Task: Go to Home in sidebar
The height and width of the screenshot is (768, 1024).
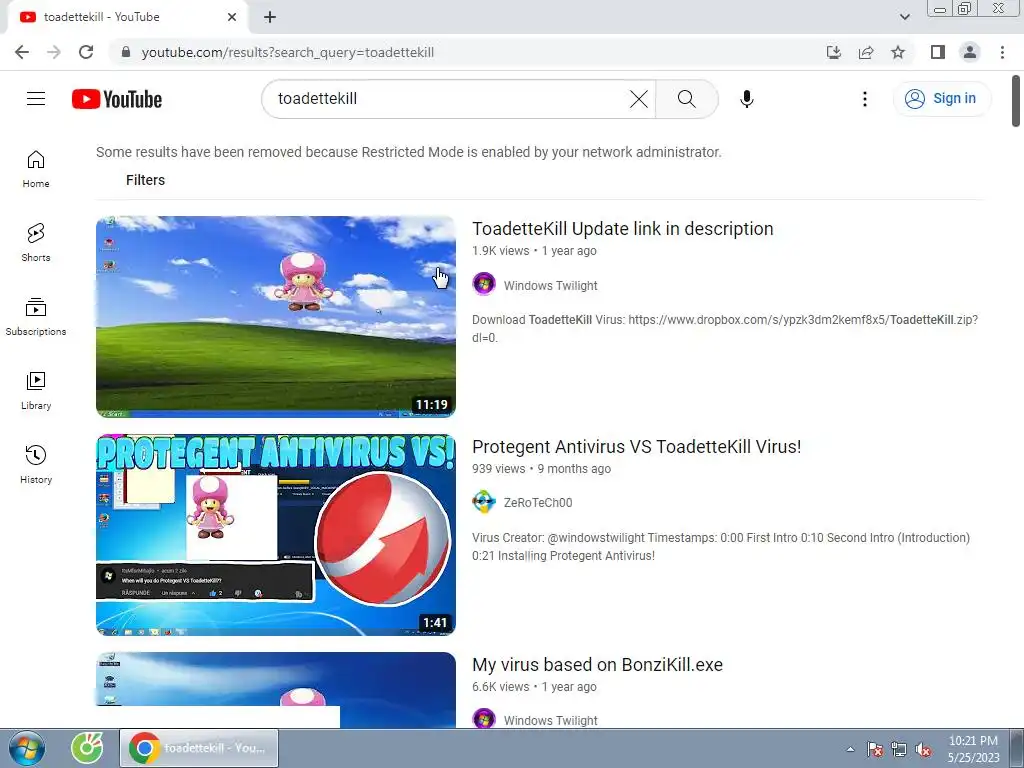Action: pyautogui.click(x=36, y=168)
